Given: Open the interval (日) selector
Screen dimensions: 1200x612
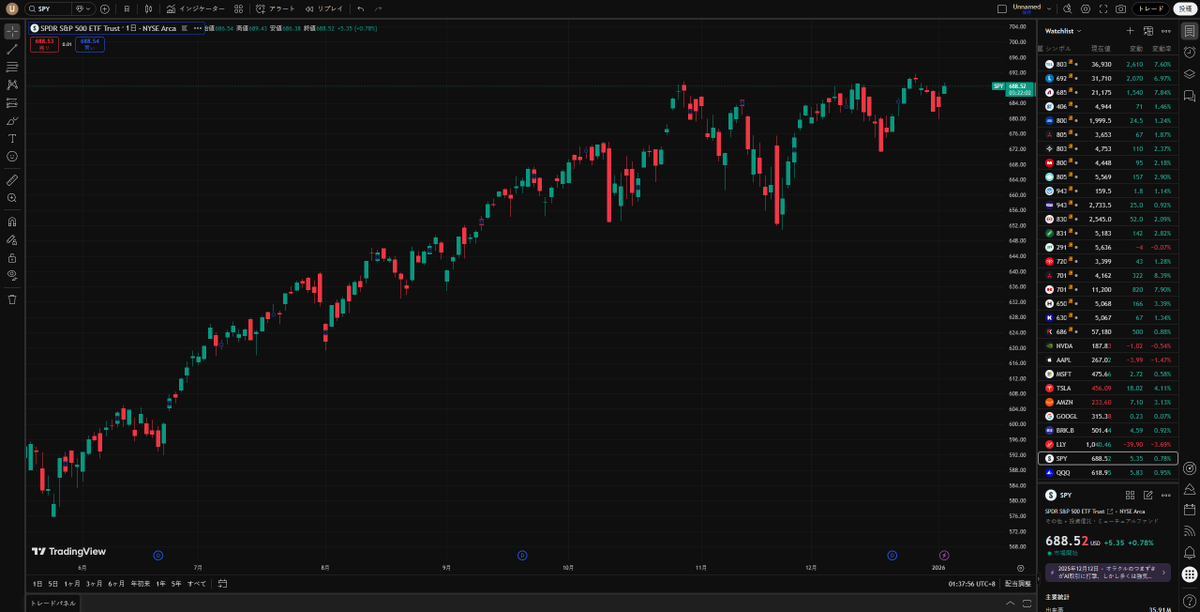Looking at the screenshot, I should (127, 9).
